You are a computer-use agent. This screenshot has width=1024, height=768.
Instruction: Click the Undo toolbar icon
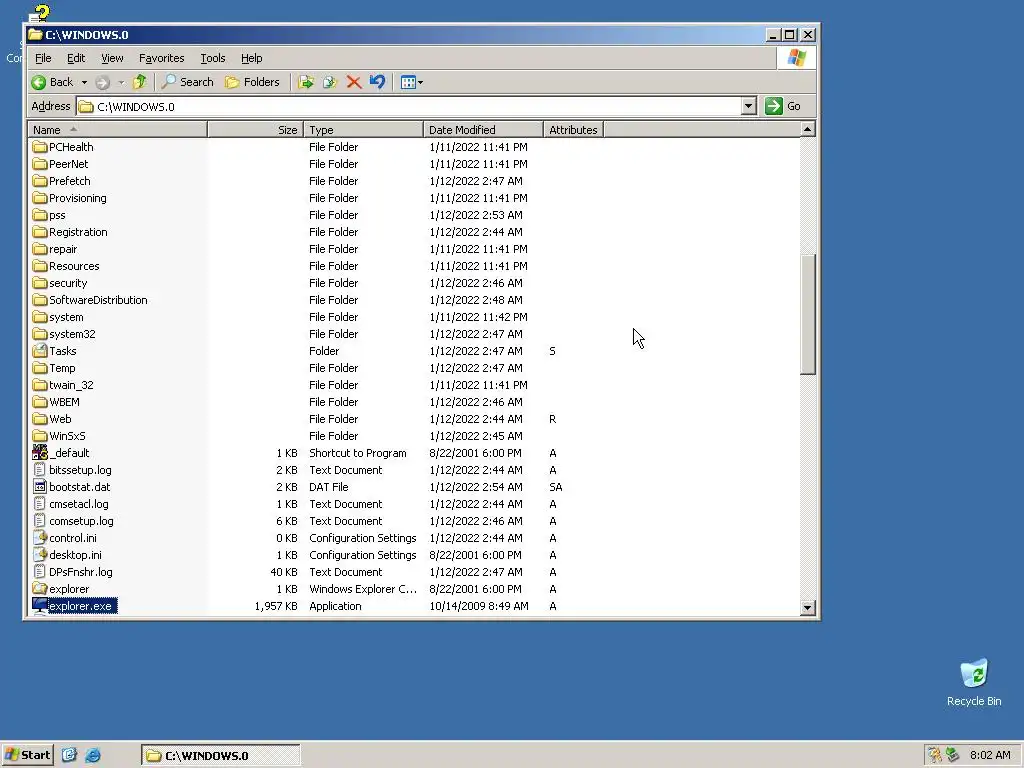point(377,82)
